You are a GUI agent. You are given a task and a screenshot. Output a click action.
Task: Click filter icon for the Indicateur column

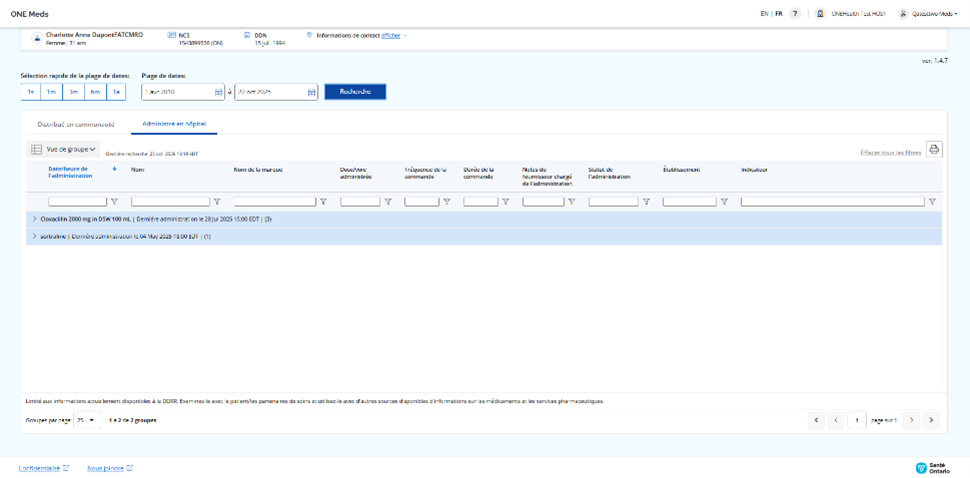[932, 202]
